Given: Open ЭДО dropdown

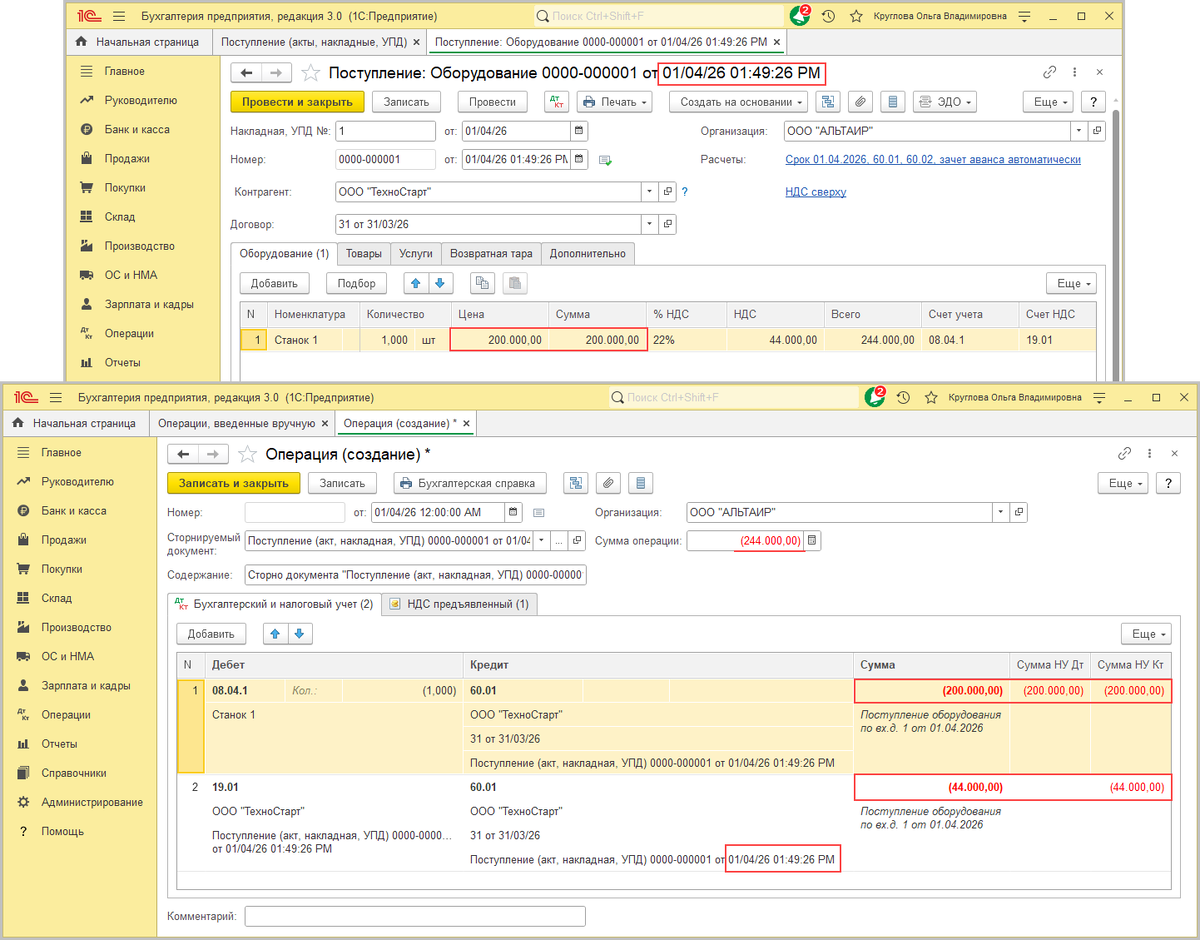Looking at the screenshot, I should point(944,102).
